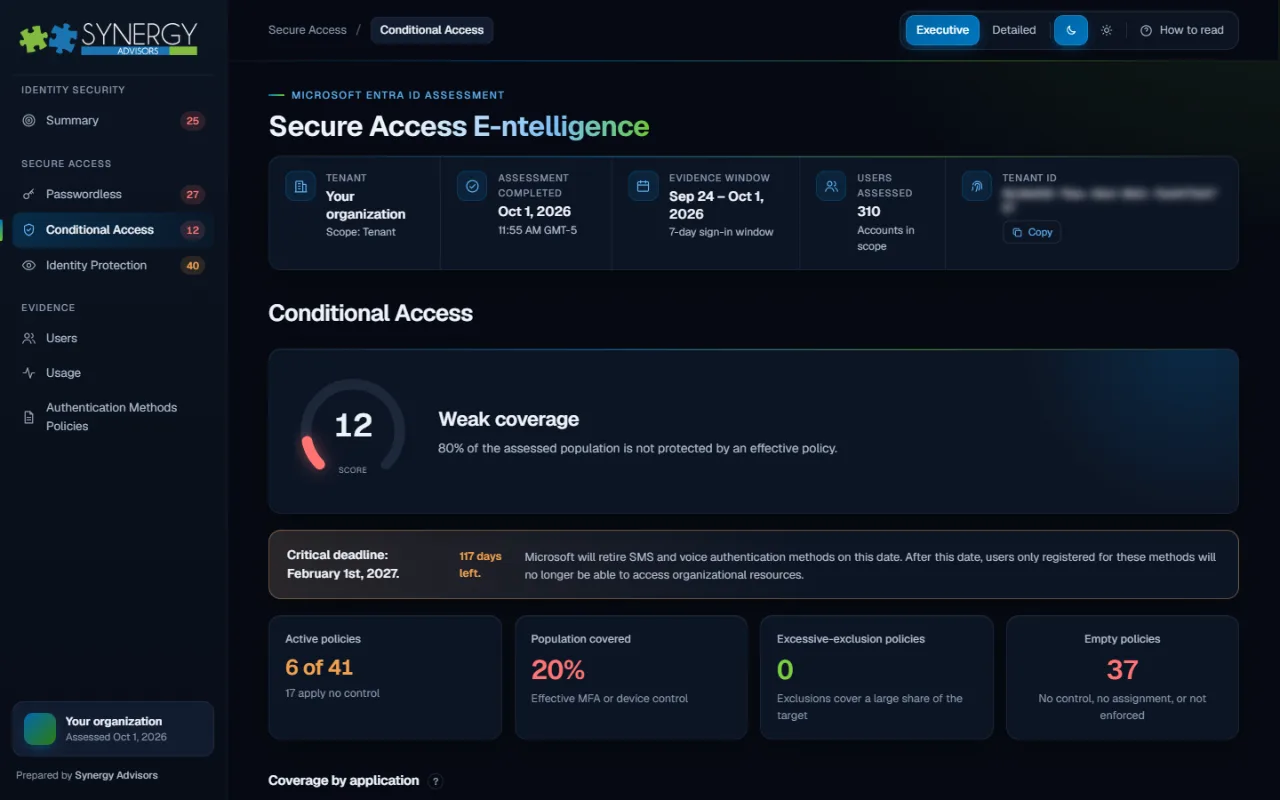
Task: Open Authentication Methods Policies page
Action: 113,417
